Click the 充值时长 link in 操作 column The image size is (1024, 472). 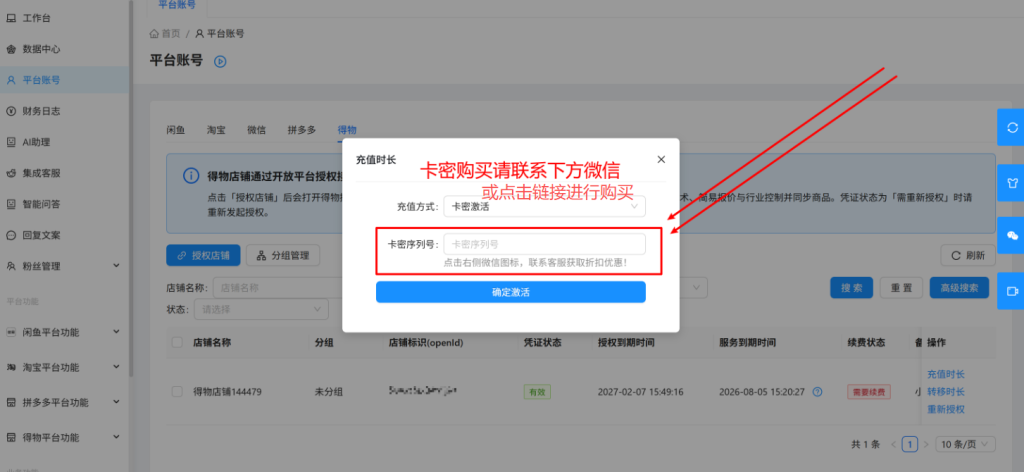(x=946, y=375)
